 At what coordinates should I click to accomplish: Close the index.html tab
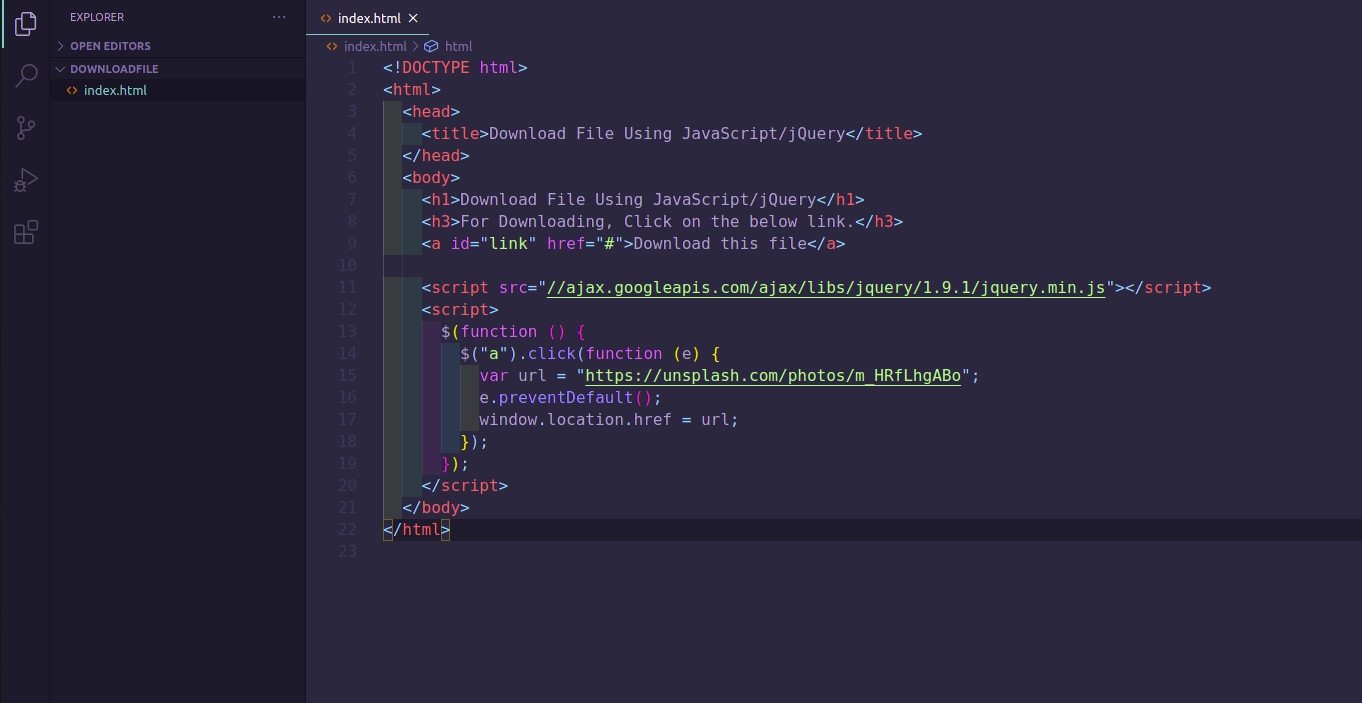[412, 17]
